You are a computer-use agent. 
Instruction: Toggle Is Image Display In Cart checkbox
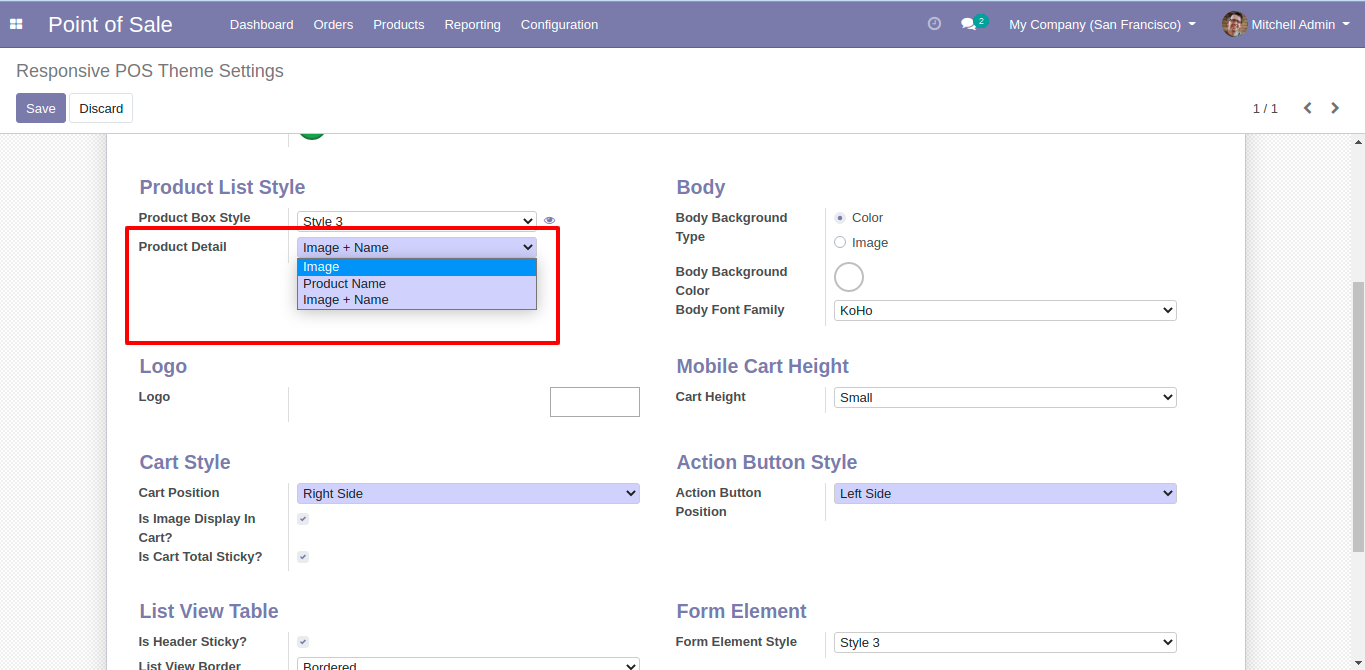[x=303, y=519]
